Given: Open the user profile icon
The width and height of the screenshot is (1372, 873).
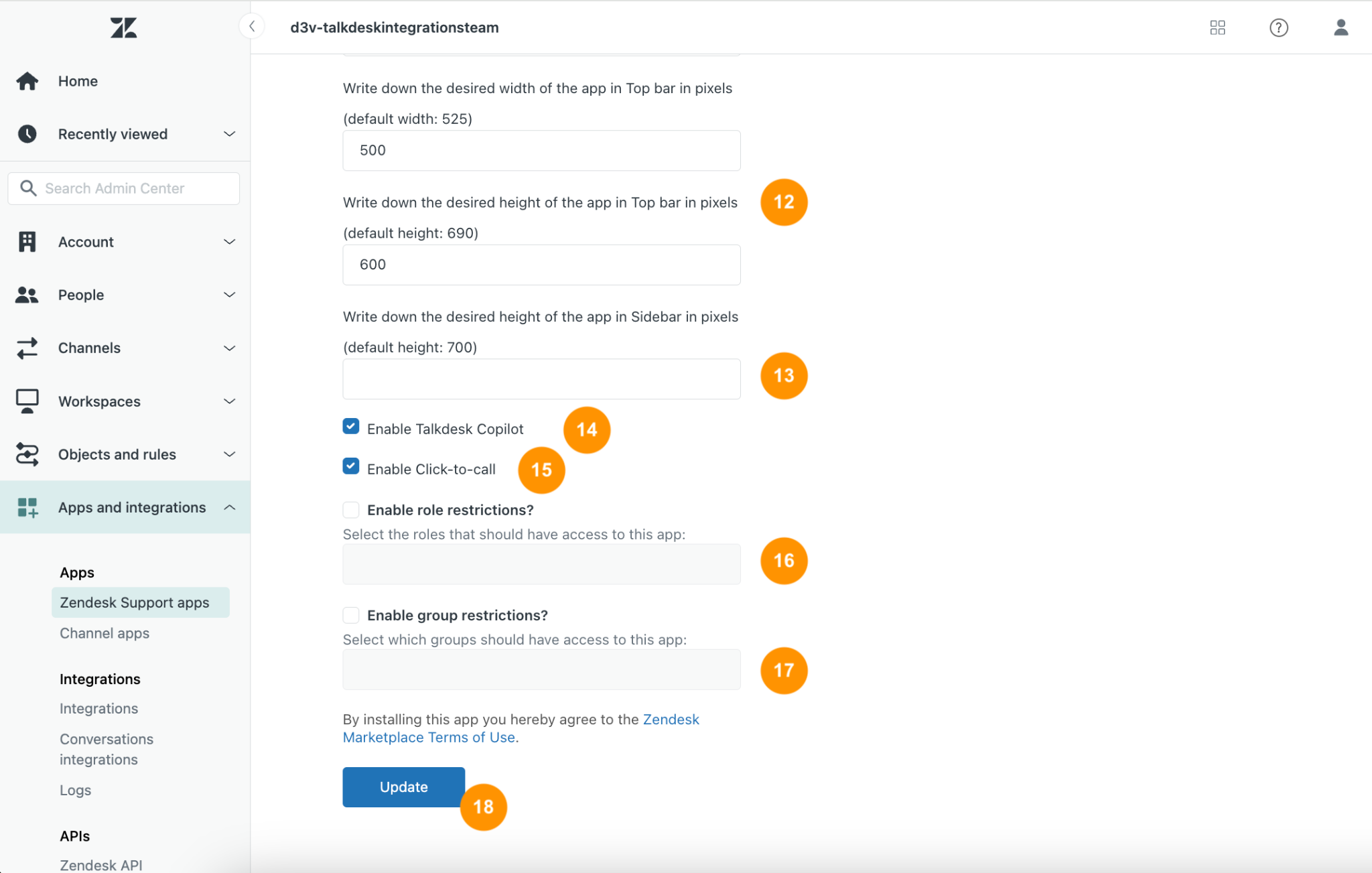Looking at the screenshot, I should [1341, 27].
